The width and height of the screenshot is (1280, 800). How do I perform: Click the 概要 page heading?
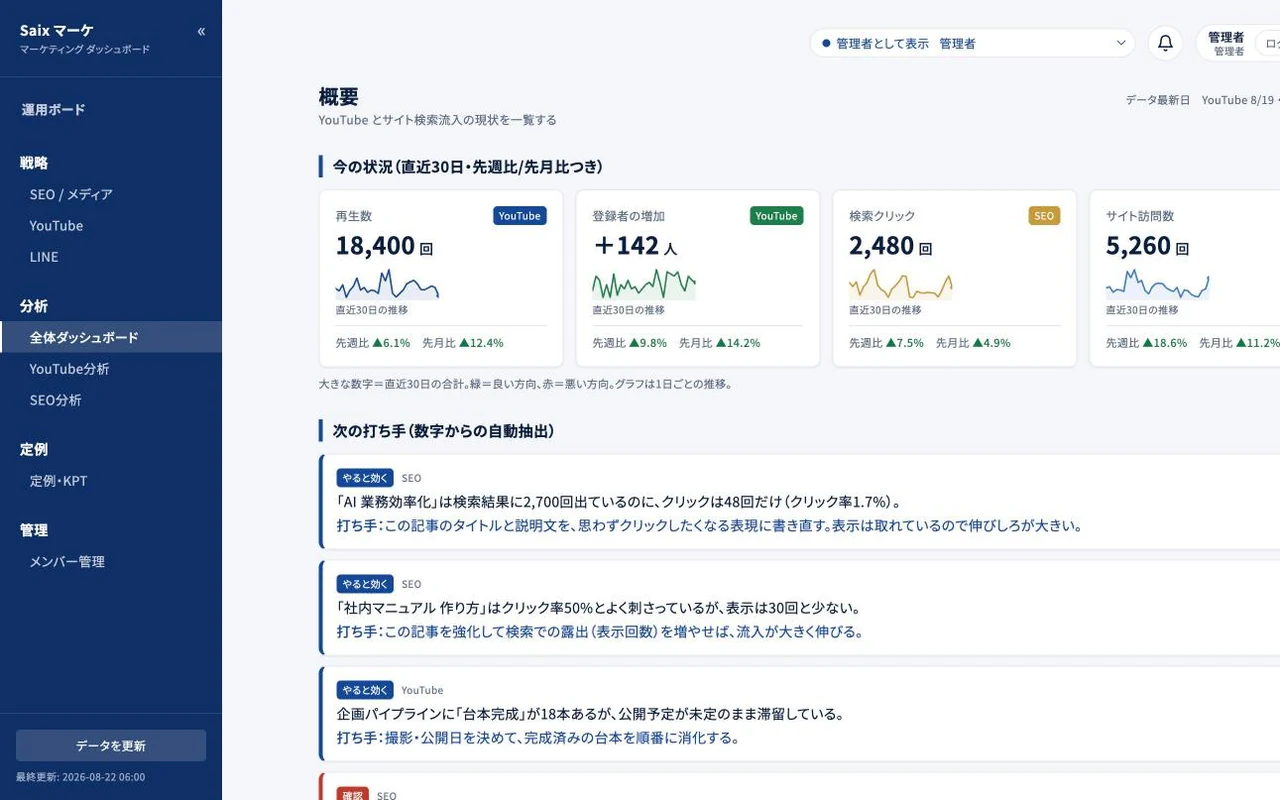(339, 97)
